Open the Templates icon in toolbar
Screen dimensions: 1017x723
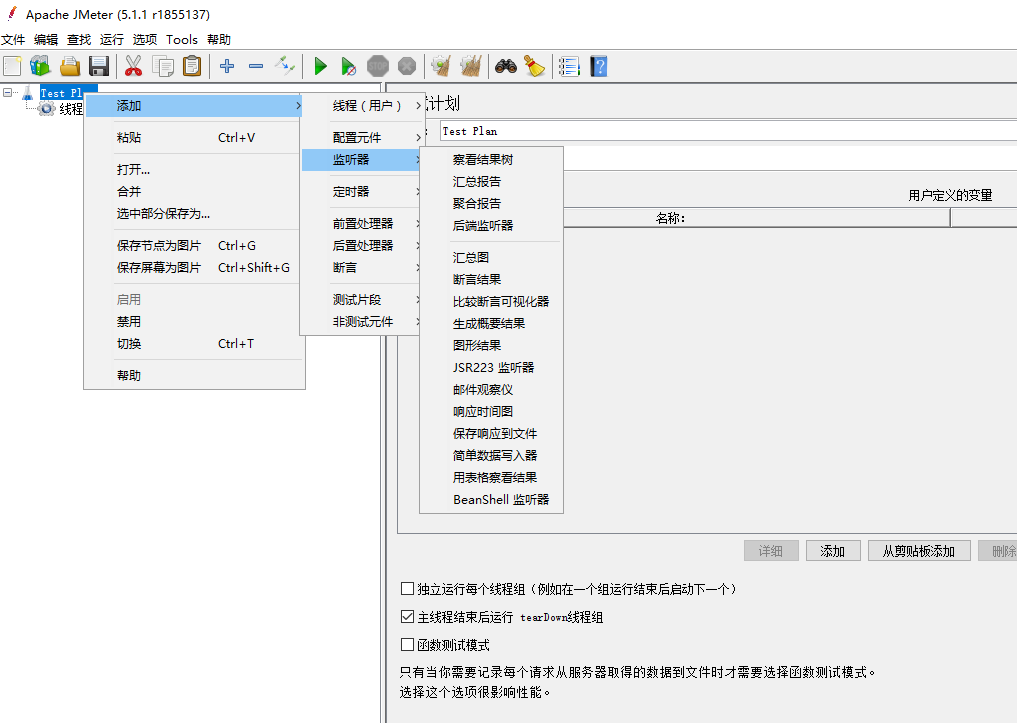tap(40, 66)
